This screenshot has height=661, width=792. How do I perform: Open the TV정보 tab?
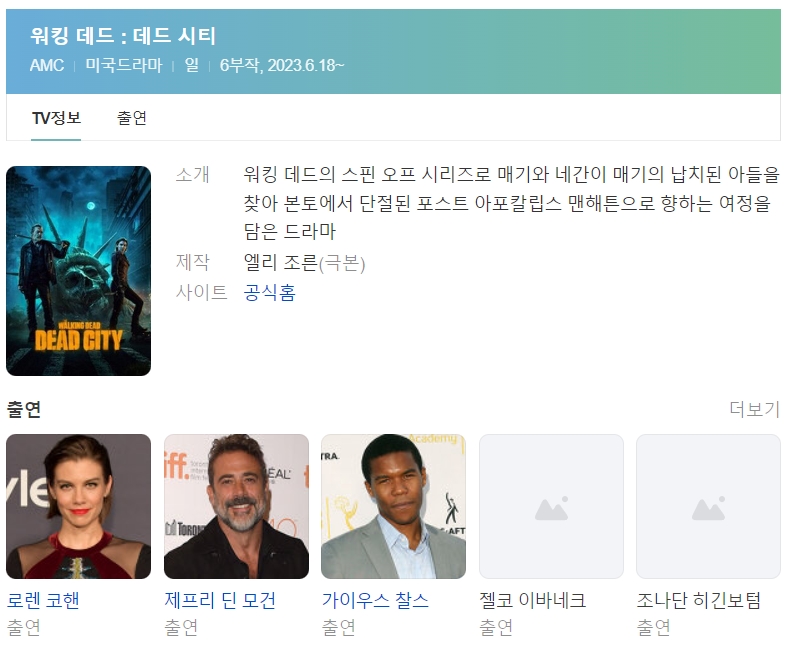[x=56, y=118]
